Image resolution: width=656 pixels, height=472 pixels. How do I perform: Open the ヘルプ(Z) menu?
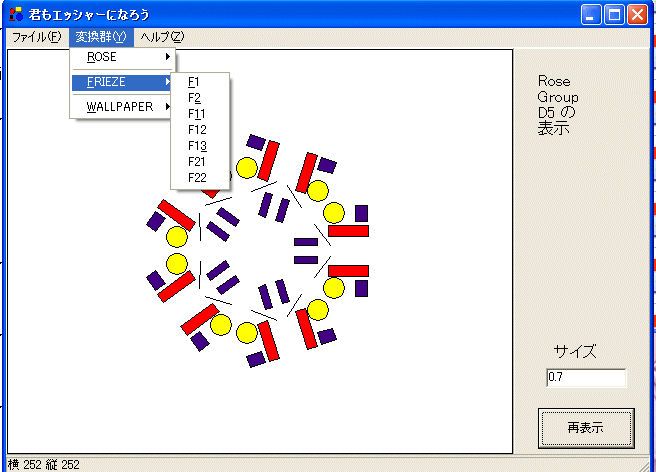pyautogui.click(x=162, y=37)
